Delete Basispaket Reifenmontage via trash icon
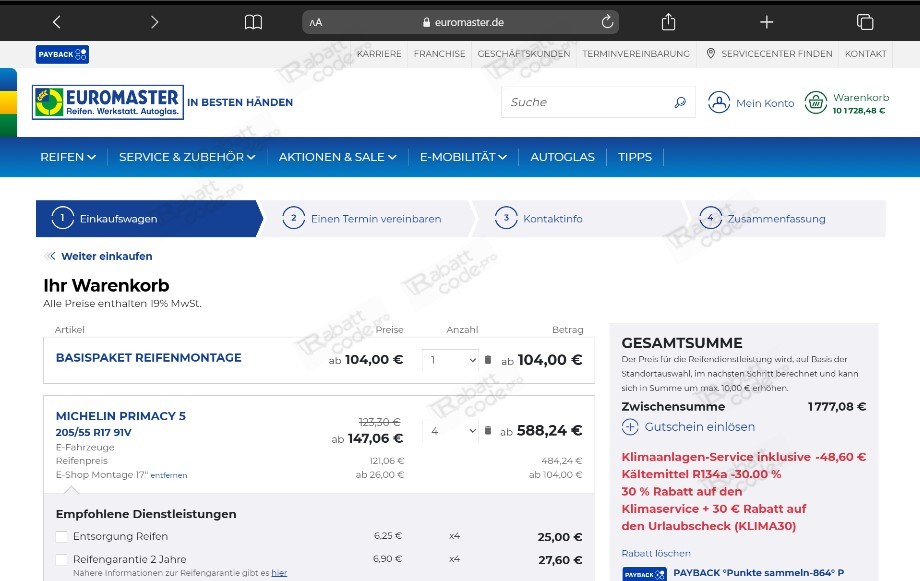The image size is (920, 581). tap(488, 360)
